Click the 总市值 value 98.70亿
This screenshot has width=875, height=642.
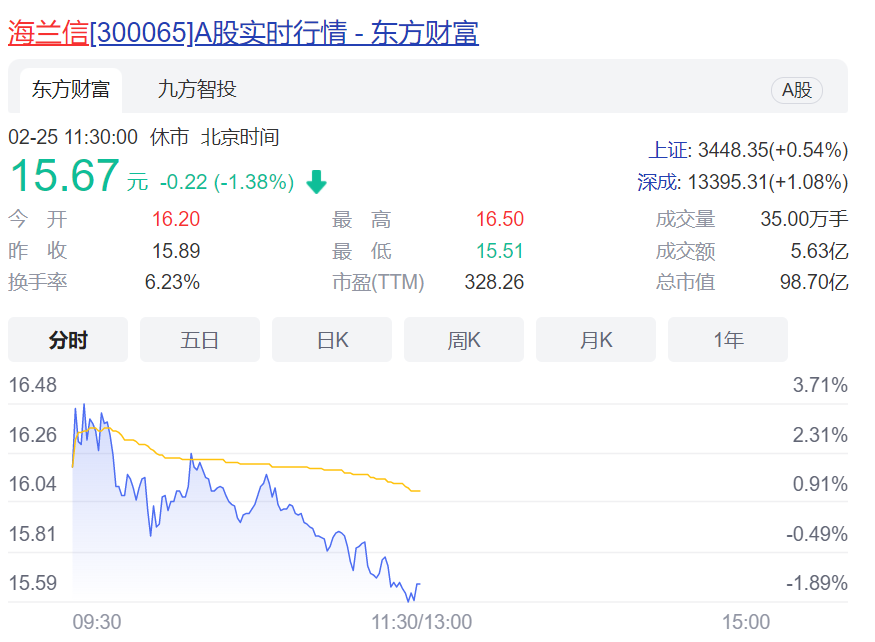pos(813,282)
